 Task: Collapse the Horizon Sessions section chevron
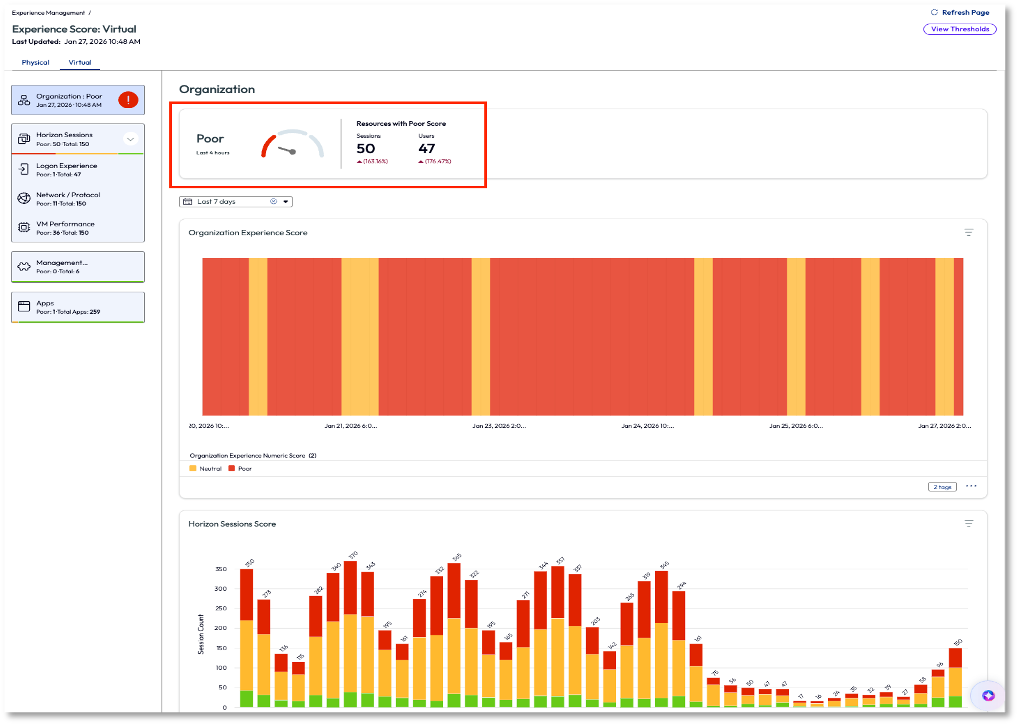coord(130,139)
